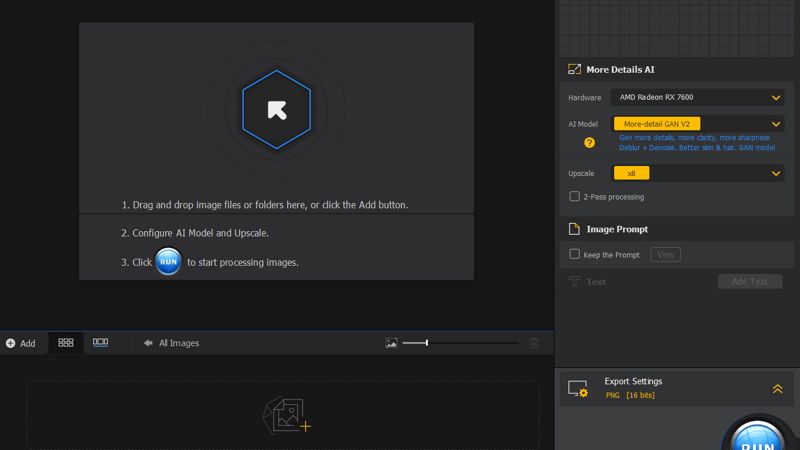Click the AI model description text
The width and height of the screenshot is (800, 450).
pyautogui.click(x=697, y=143)
